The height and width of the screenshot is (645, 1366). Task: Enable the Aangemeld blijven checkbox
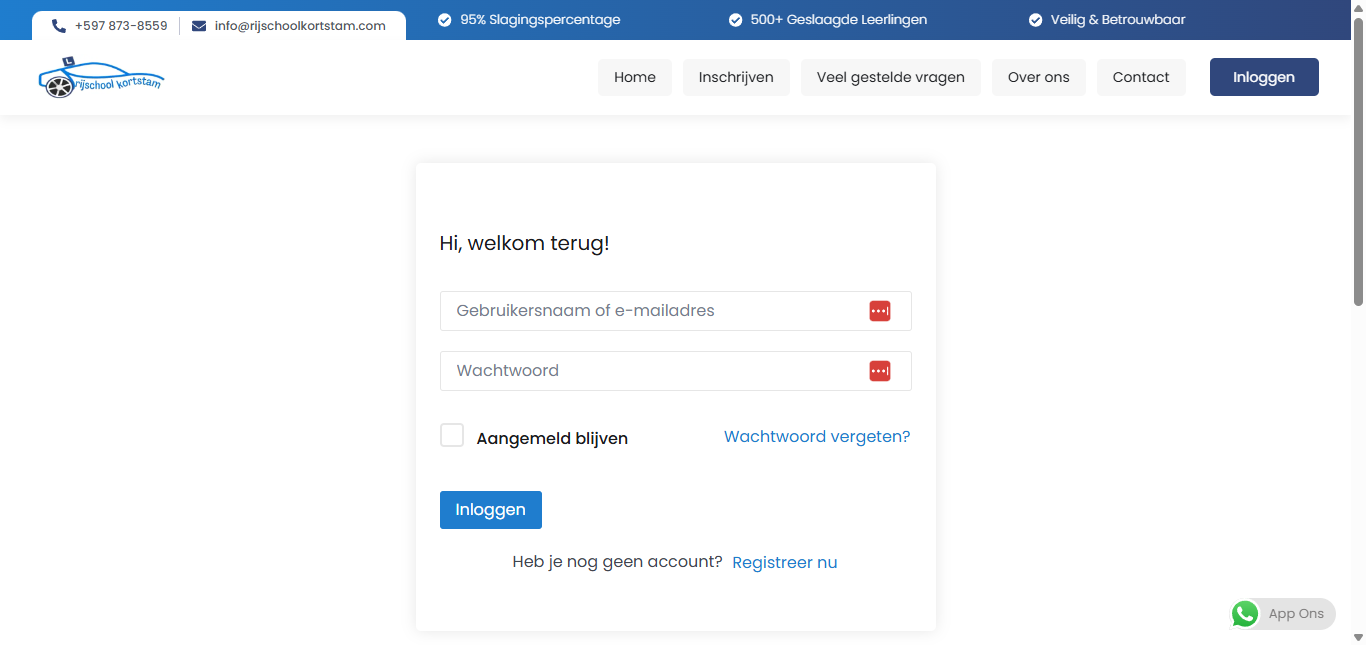(452, 436)
